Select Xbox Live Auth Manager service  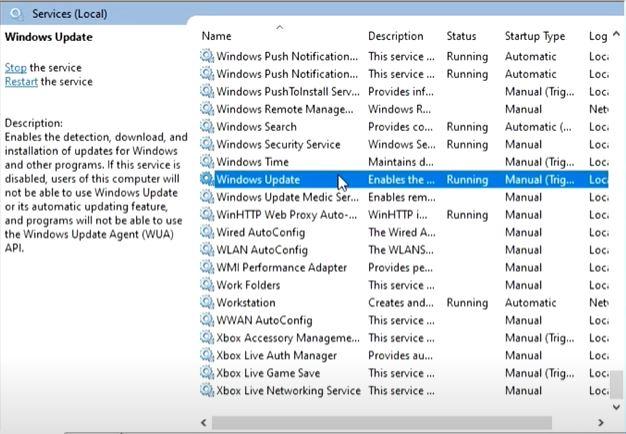404,355
